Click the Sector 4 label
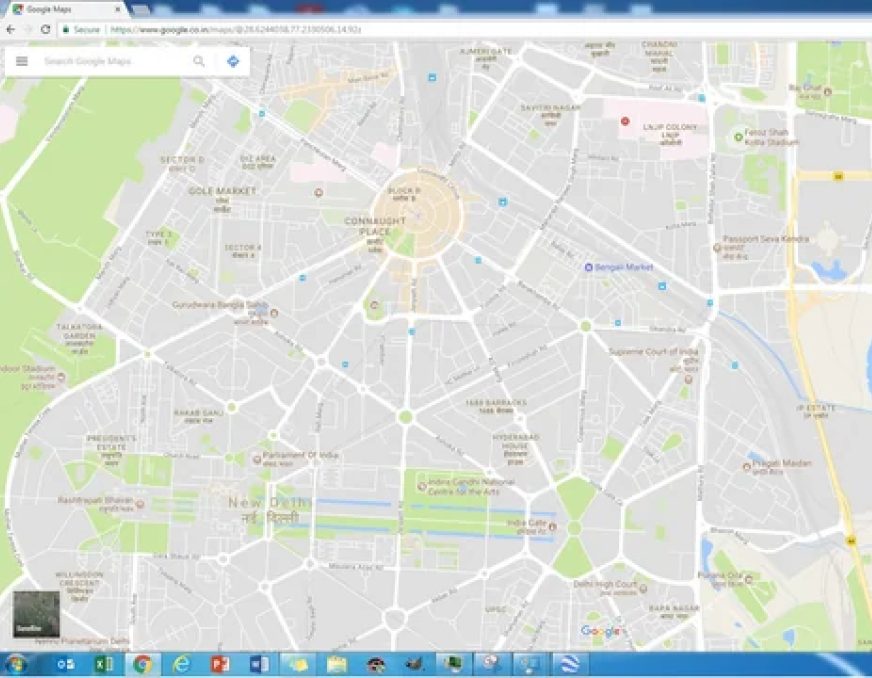This screenshot has width=872, height=678. point(243,248)
